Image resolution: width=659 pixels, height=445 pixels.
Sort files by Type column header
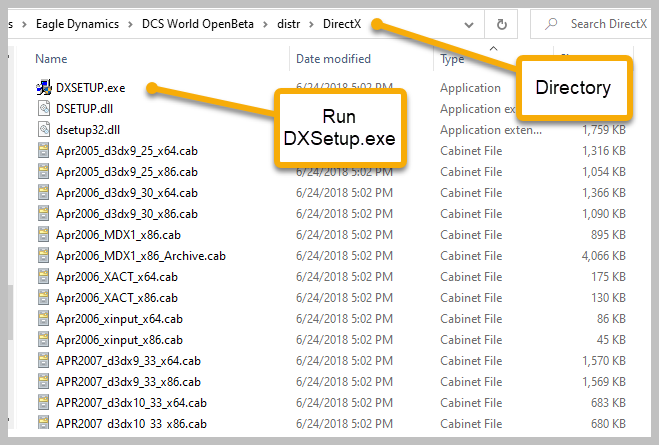click(x=452, y=59)
